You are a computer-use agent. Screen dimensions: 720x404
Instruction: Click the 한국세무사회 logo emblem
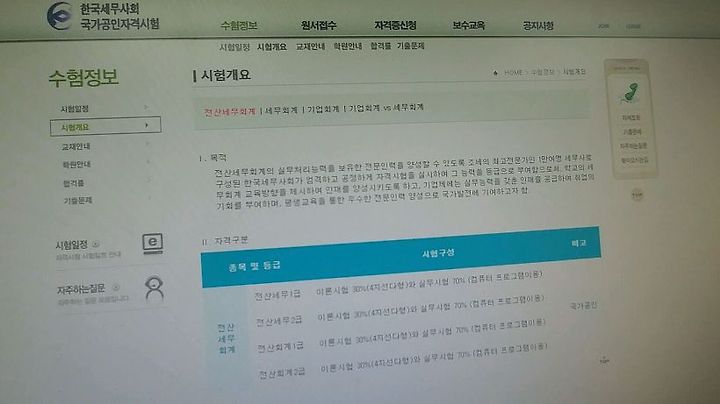[60, 16]
